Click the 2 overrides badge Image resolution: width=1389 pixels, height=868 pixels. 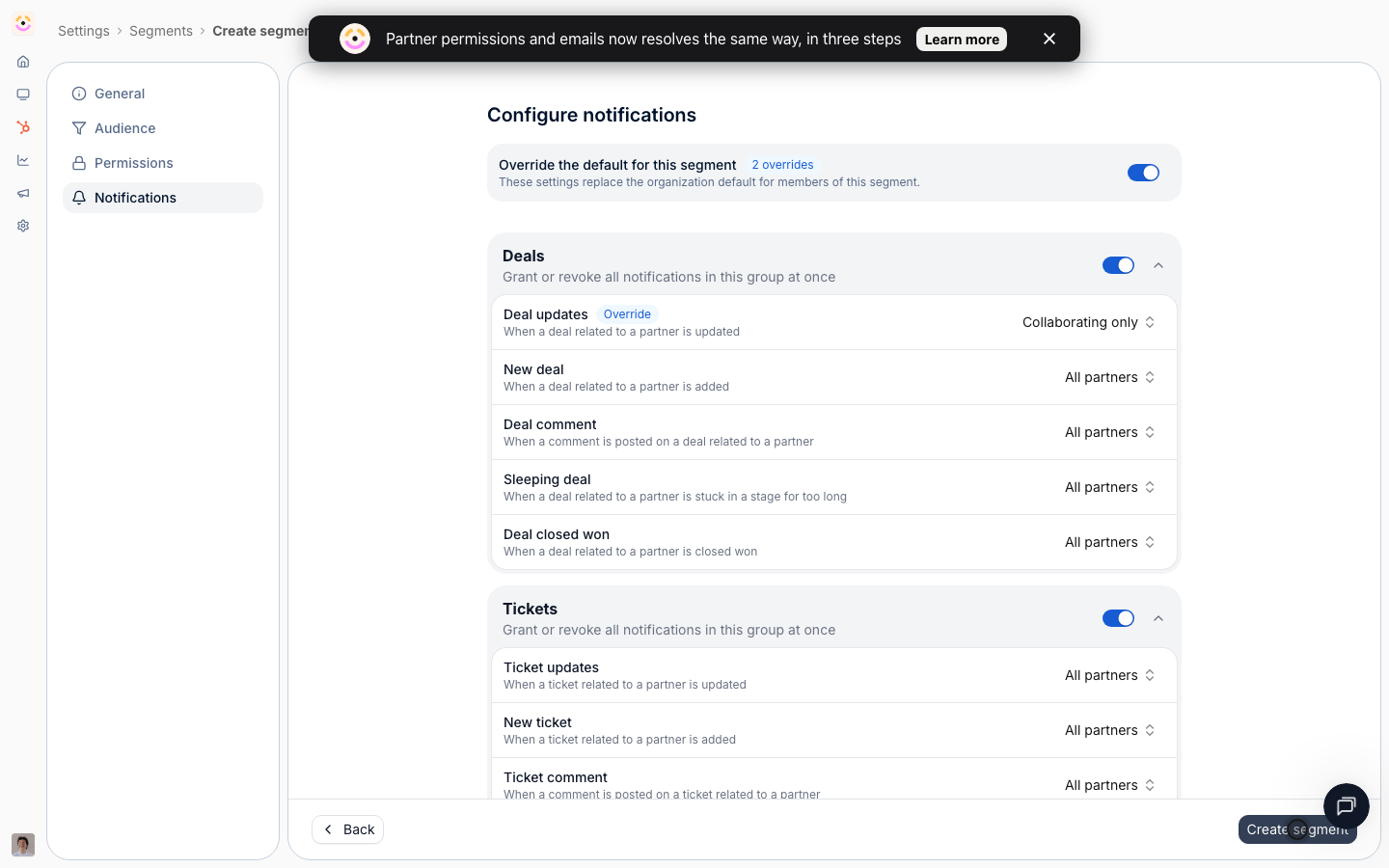coord(782,165)
